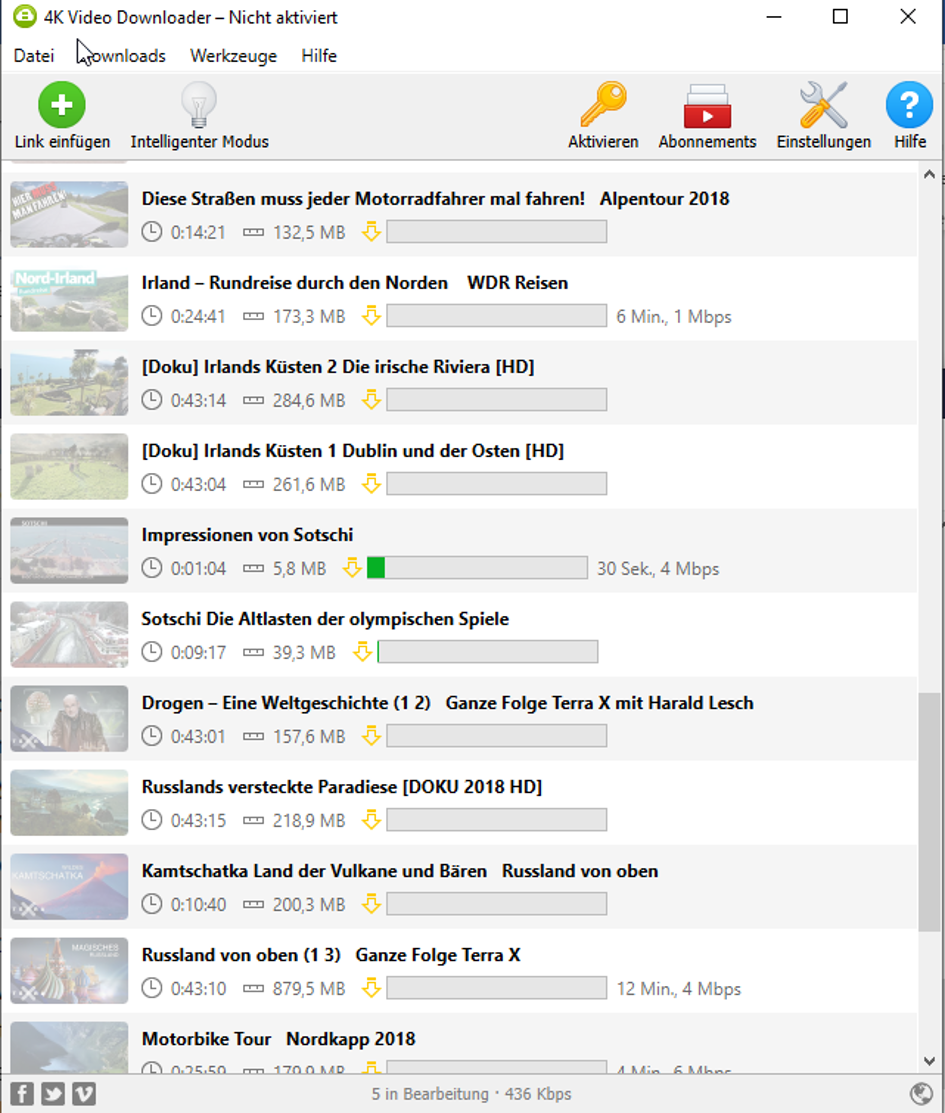Click clock icon next to 0:14:21 duration
This screenshot has width=945, height=1113.
[x=151, y=231]
